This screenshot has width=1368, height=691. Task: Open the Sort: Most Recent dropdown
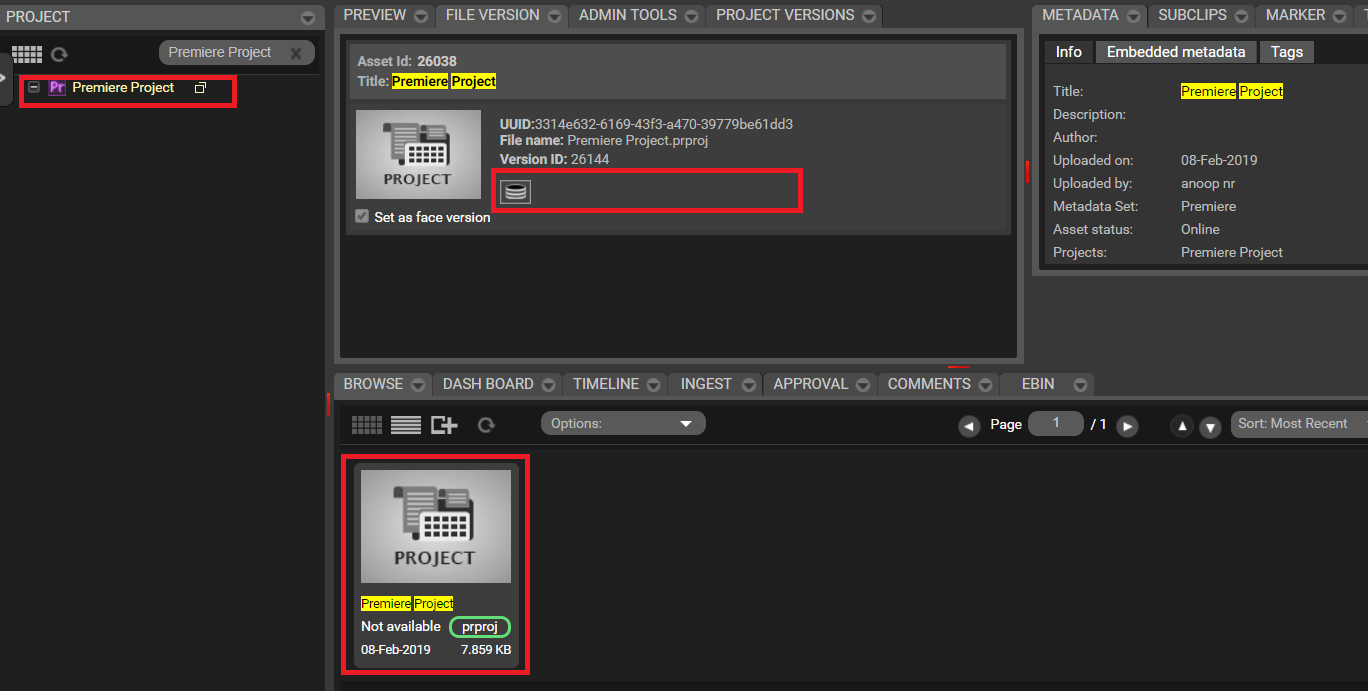1300,423
